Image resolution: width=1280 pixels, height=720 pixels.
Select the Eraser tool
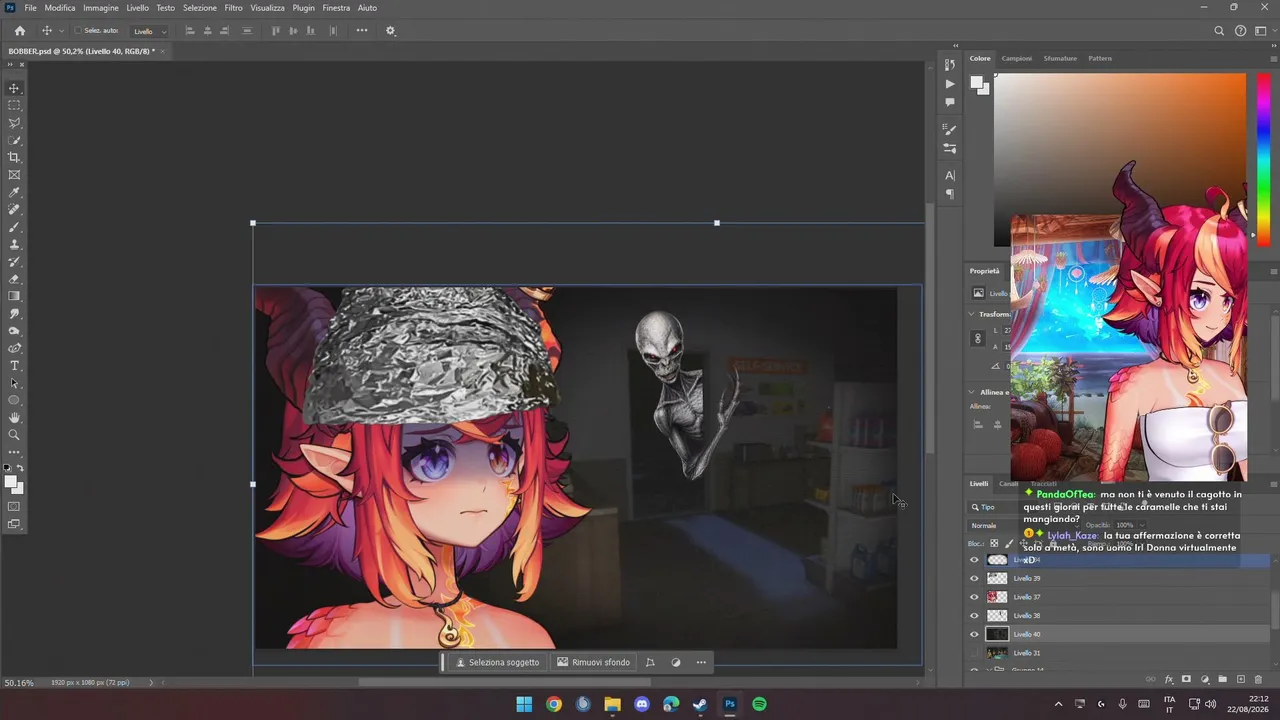click(14, 279)
